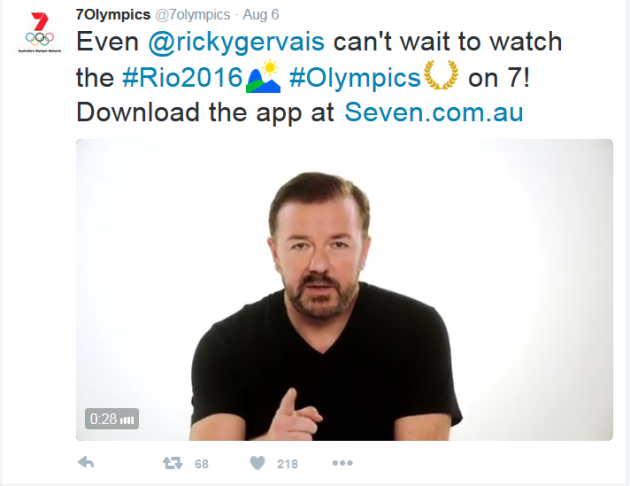Open the Aug 6 tweet timestamp
This screenshot has width=630, height=486.
pos(261,15)
